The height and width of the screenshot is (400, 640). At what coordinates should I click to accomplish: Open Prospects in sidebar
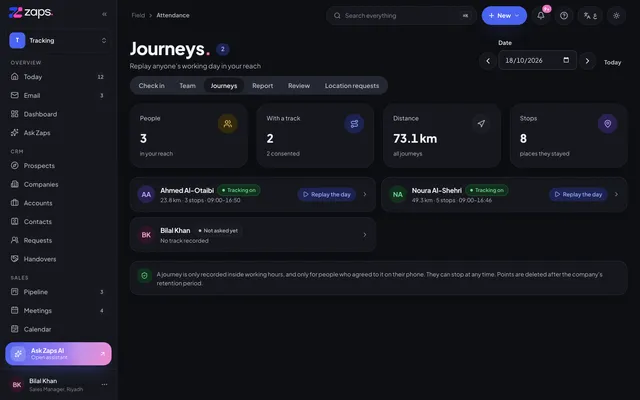pos(58,166)
